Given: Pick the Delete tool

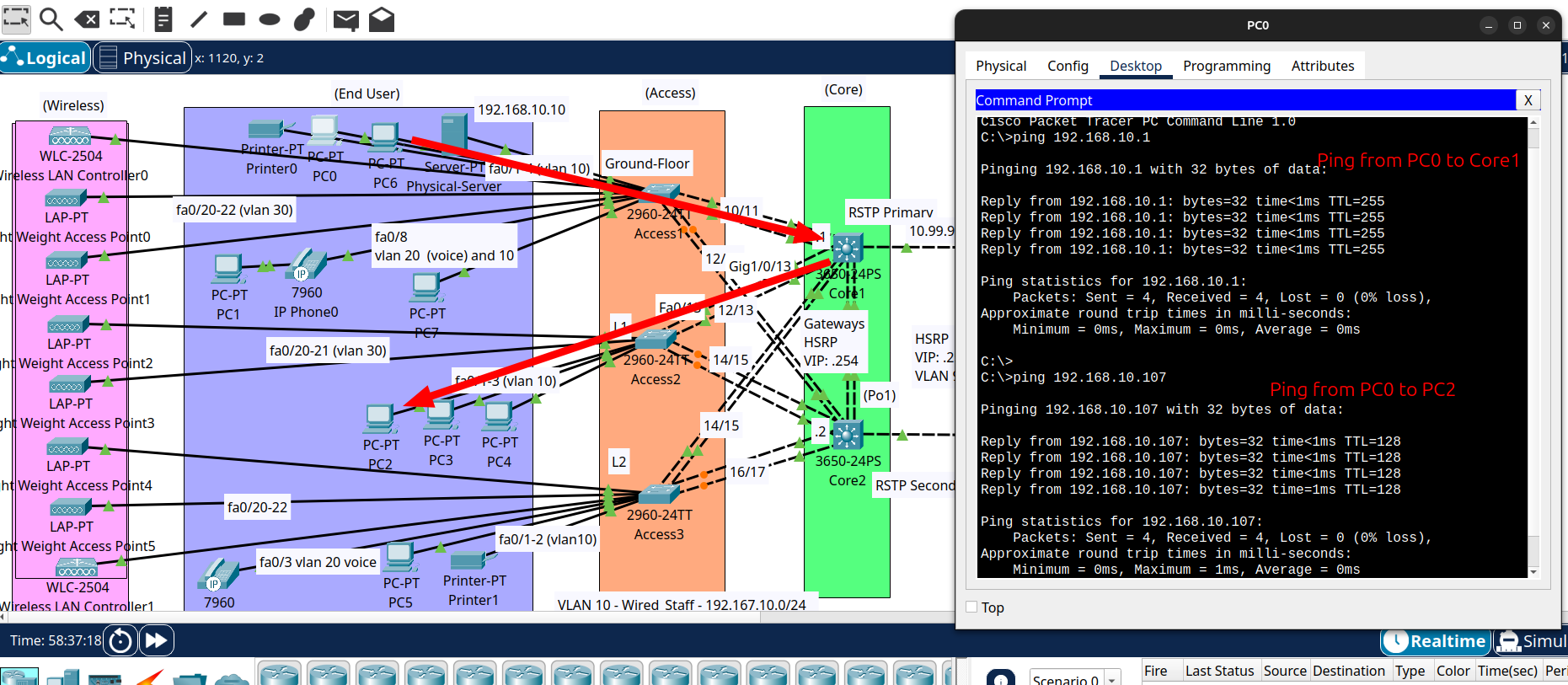Looking at the screenshot, I should [87, 19].
